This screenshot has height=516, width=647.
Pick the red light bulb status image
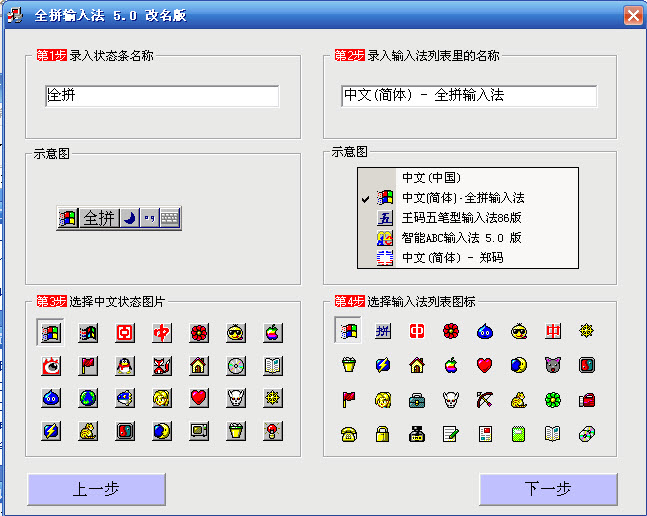[x=273, y=431]
